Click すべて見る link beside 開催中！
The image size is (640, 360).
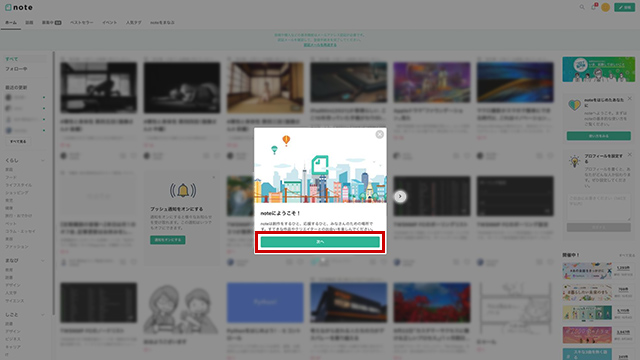click(627, 255)
